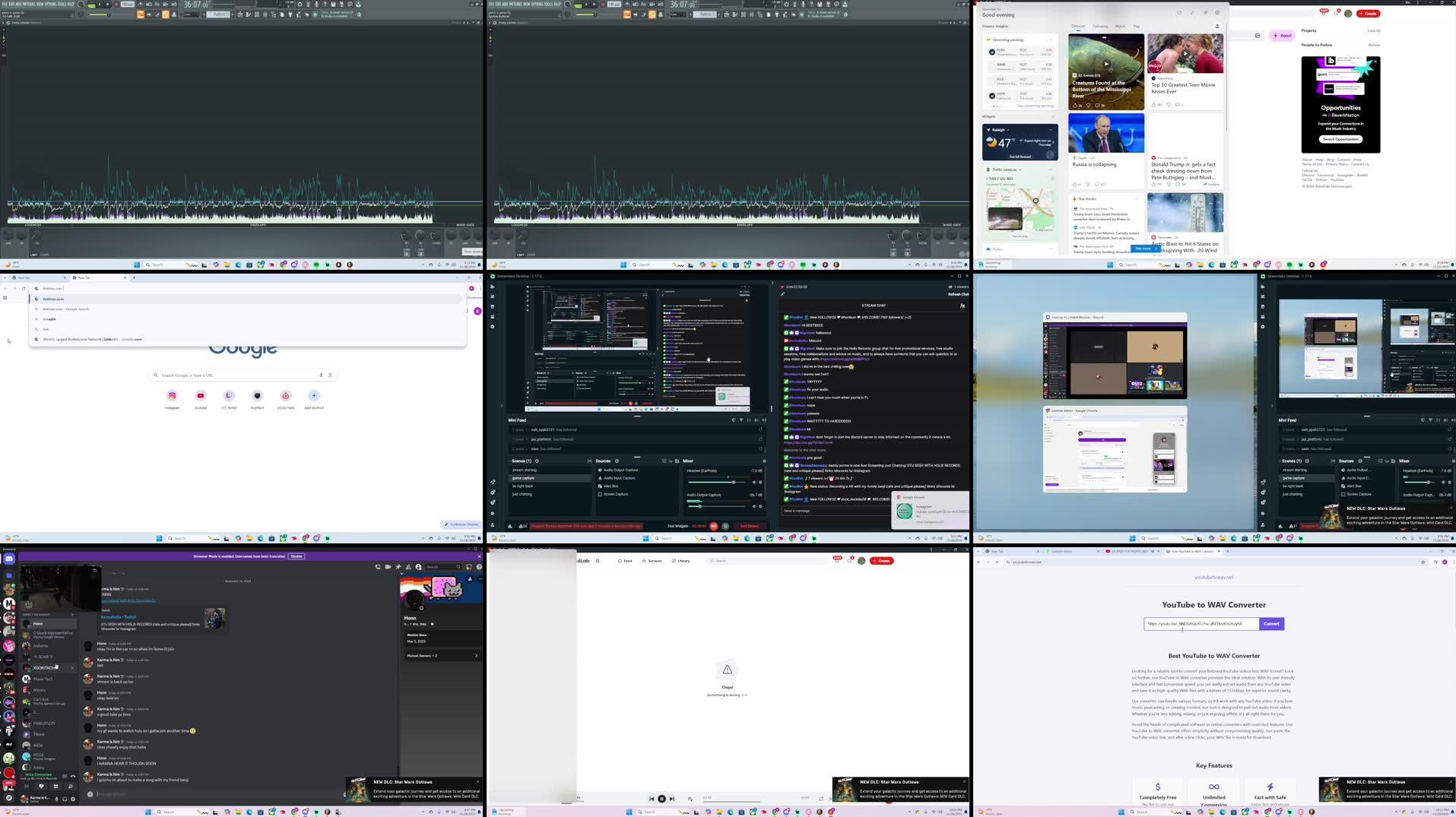Disconnect from the Discord voice channel
1456x817 pixels.
pos(73,776)
